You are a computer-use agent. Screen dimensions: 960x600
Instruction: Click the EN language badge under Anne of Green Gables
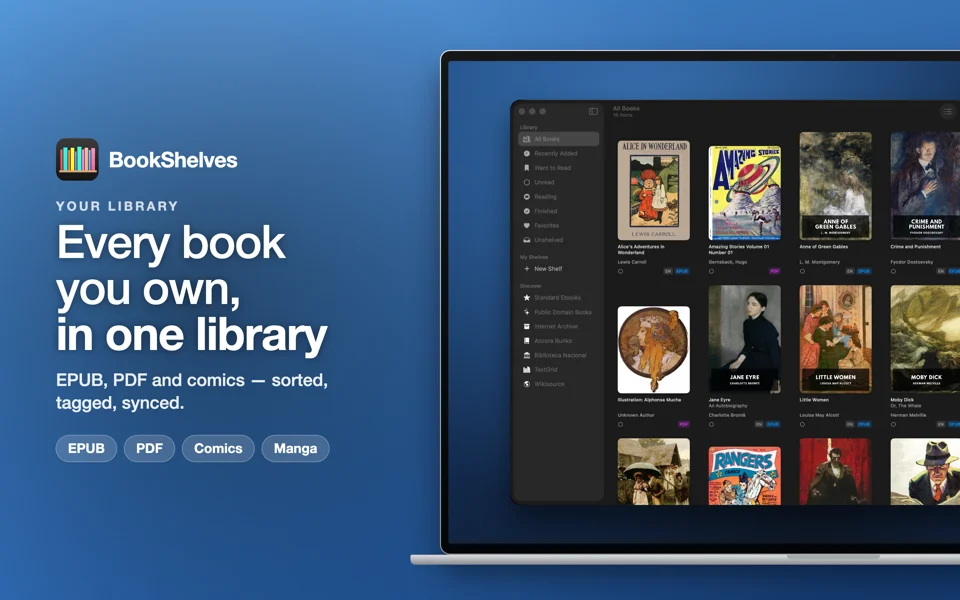tap(850, 271)
